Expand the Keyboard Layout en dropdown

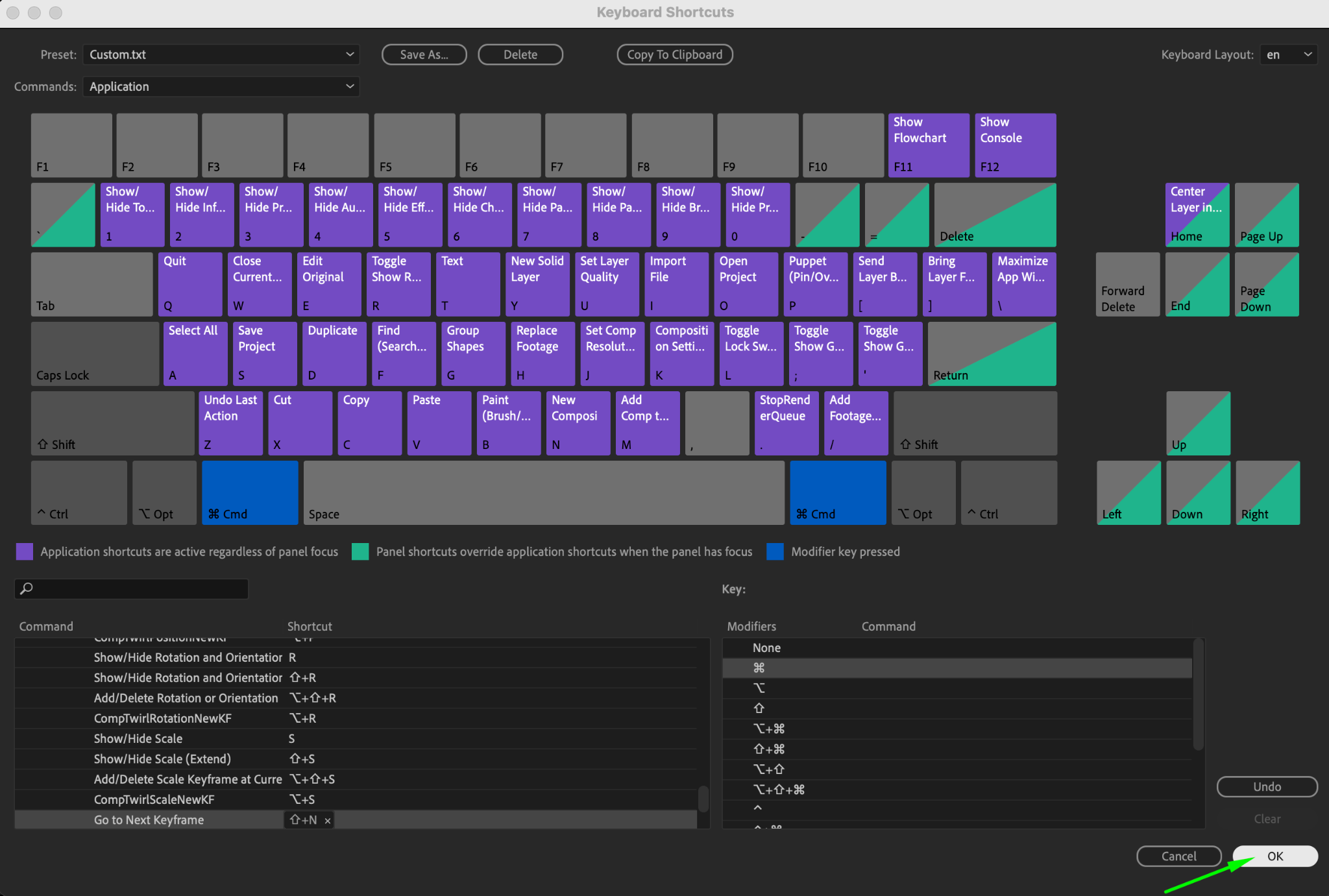click(x=1288, y=54)
